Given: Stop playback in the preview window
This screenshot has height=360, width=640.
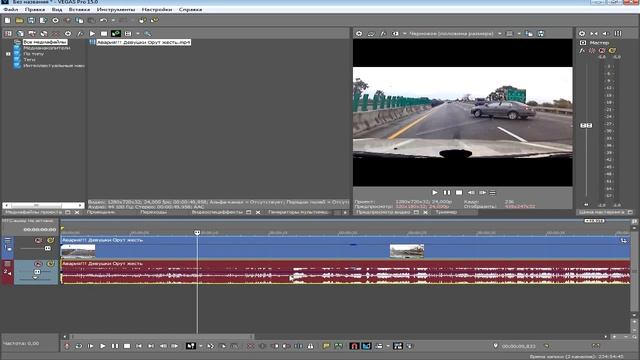Looking at the screenshot, I should click(459, 192).
